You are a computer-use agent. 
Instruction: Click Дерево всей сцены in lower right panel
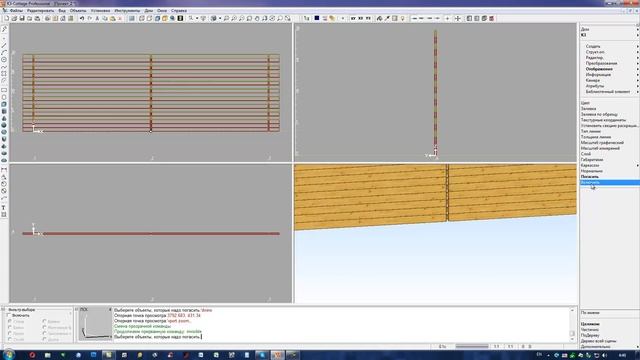coord(598,341)
